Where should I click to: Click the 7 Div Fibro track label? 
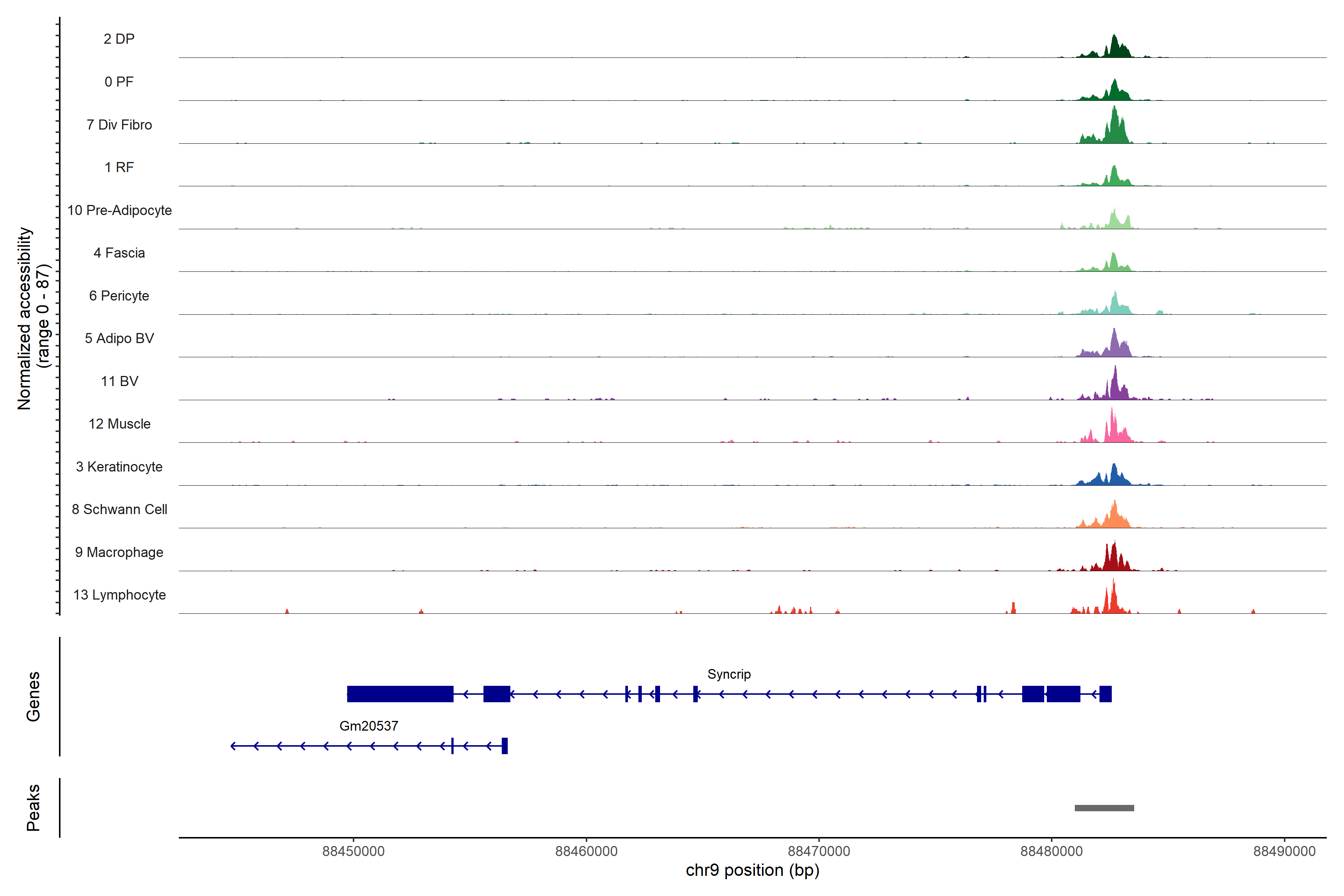119,125
